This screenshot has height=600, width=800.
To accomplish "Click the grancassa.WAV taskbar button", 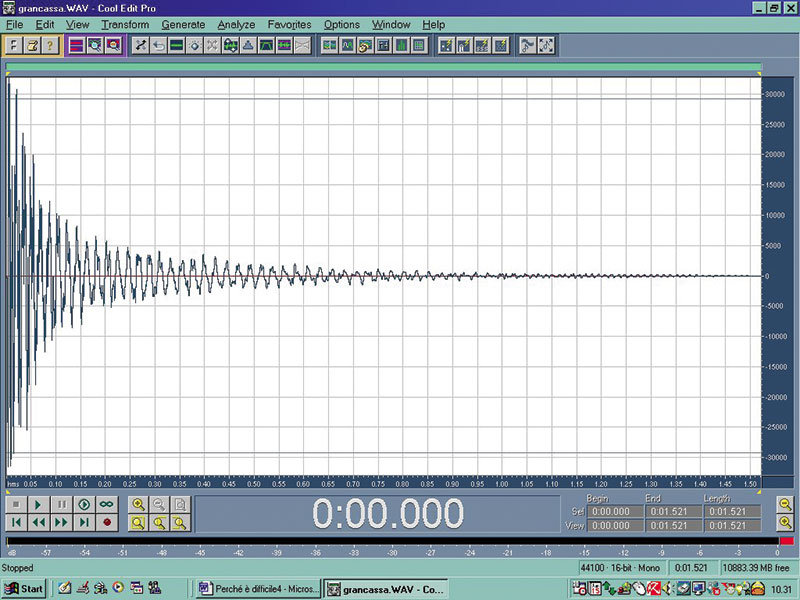I will [x=385, y=589].
